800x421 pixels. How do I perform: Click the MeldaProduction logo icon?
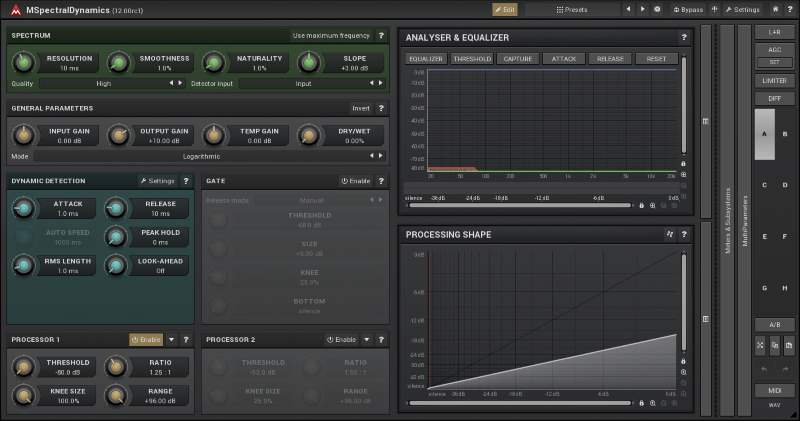tap(15, 9)
